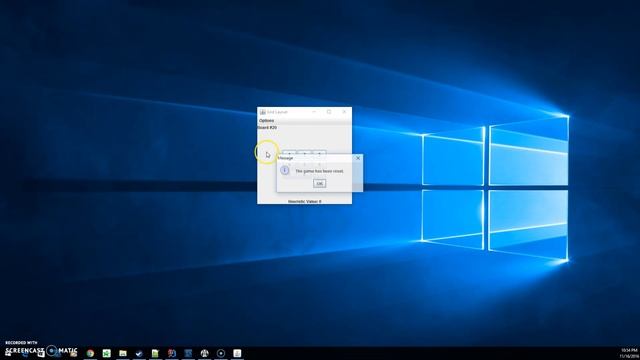Close the Message dialog with X
This screenshot has height=360, width=640.
[358, 158]
